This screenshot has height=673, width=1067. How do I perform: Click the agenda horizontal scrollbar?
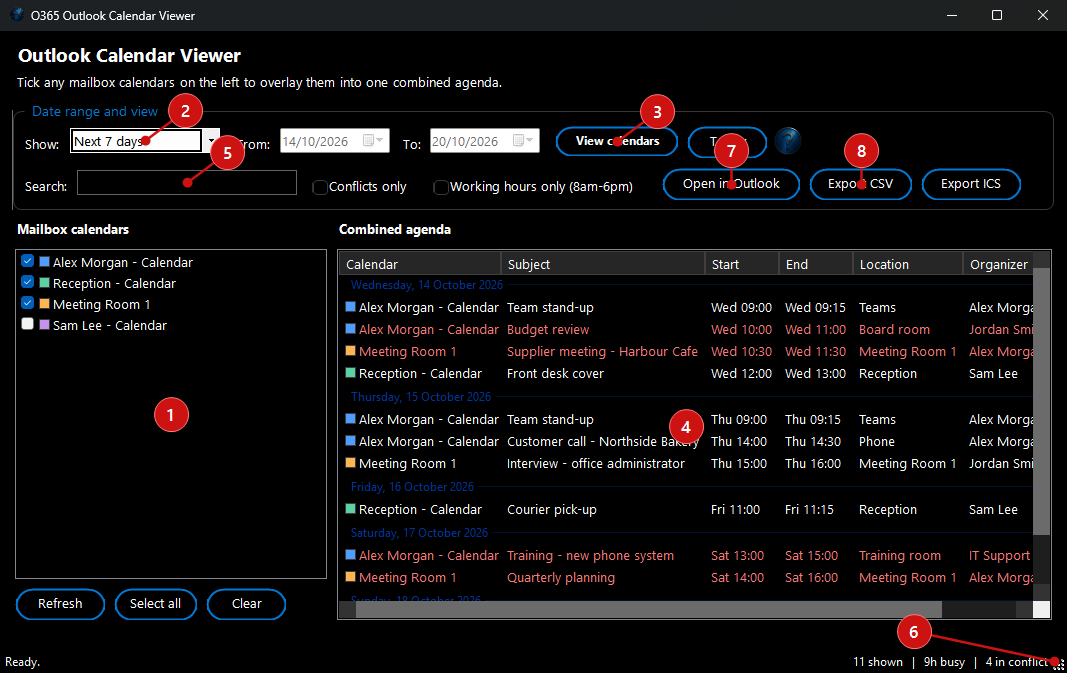tap(649, 610)
